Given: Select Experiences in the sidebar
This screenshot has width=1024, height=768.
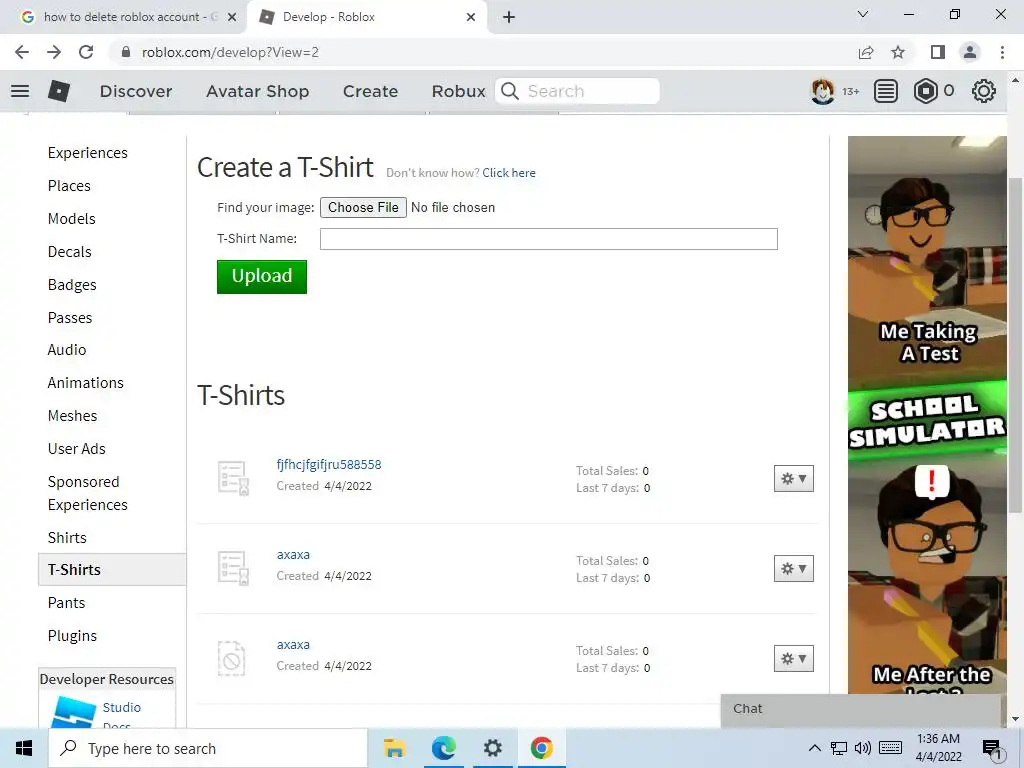Looking at the screenshot, I should pos(88,153).
